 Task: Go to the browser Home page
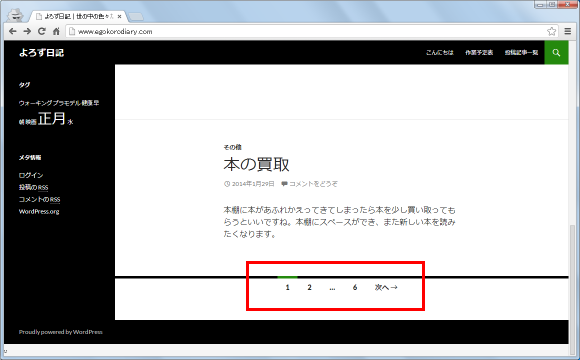click(56, 31)
